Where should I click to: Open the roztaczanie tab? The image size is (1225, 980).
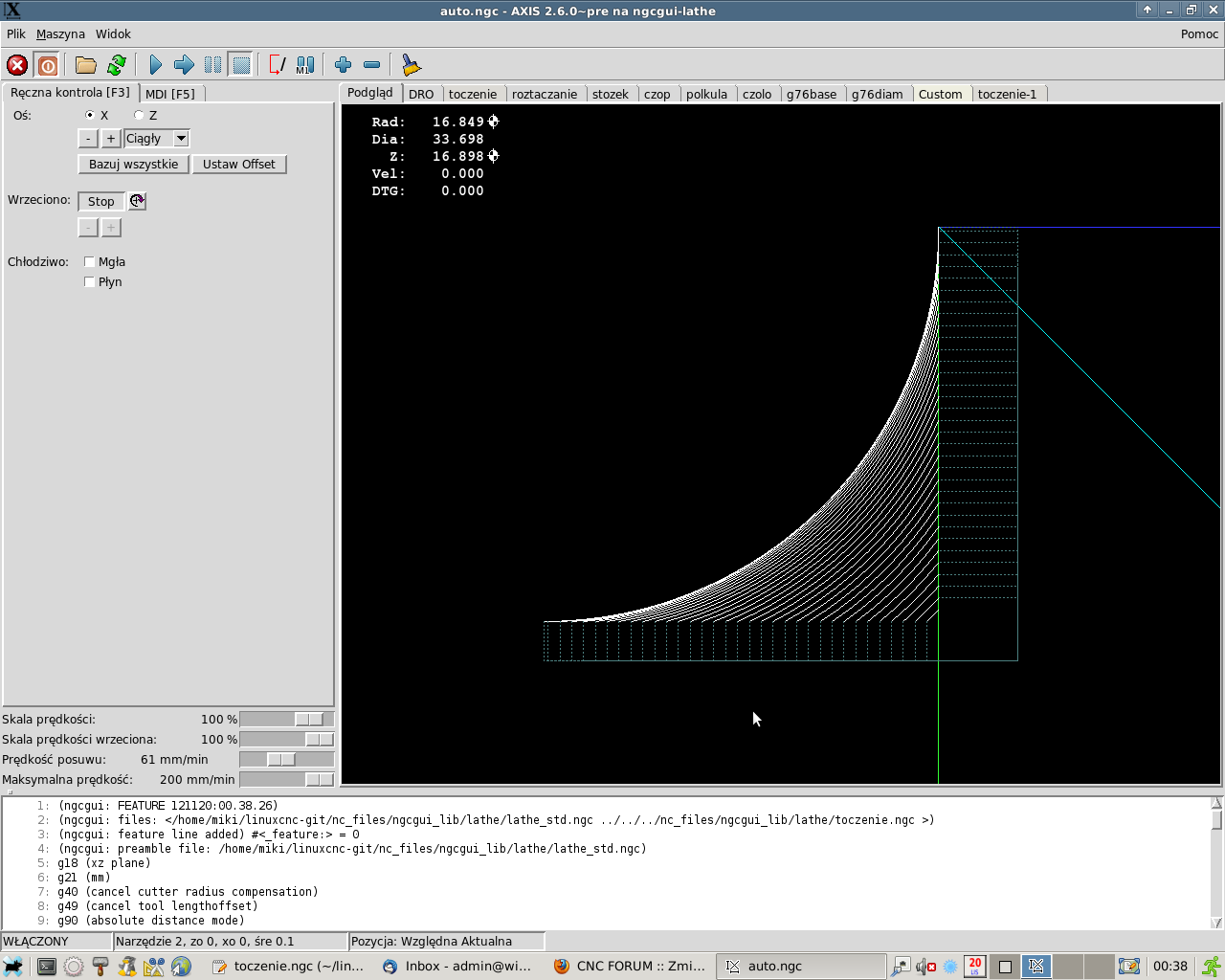tap(545, 94)
